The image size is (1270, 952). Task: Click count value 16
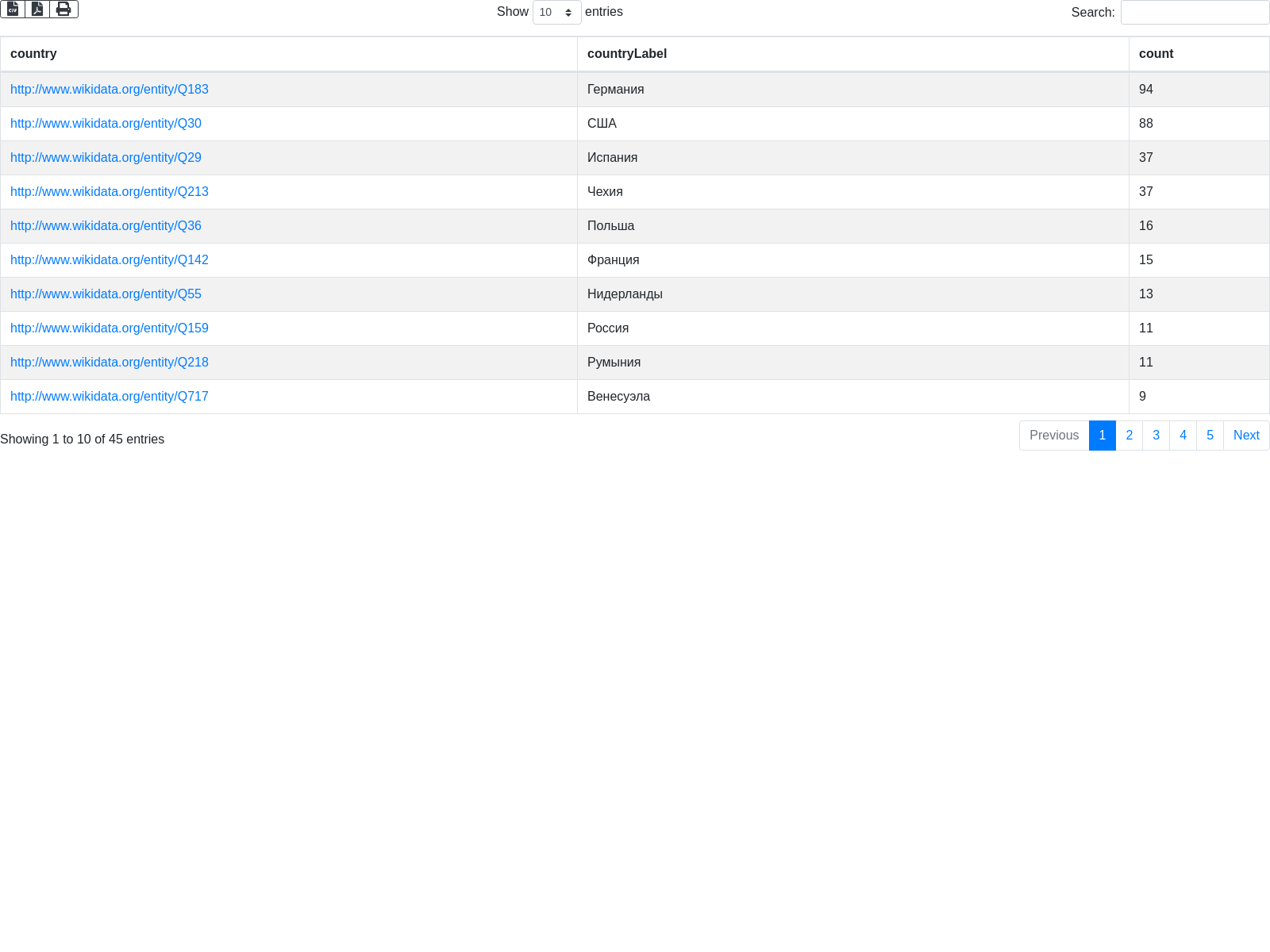click(1146, 226)
